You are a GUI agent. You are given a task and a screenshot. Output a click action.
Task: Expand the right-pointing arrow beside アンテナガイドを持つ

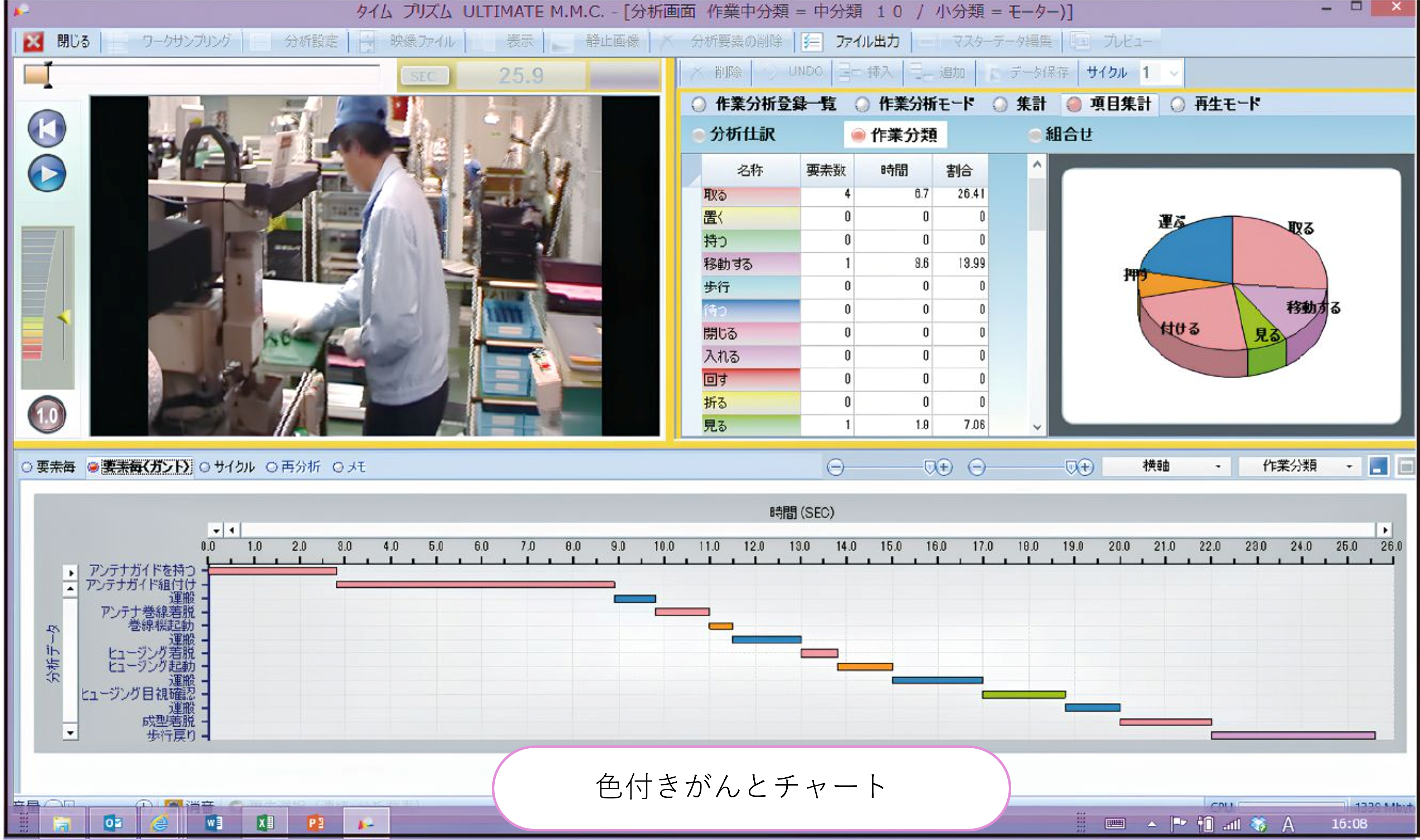[70, 573]
